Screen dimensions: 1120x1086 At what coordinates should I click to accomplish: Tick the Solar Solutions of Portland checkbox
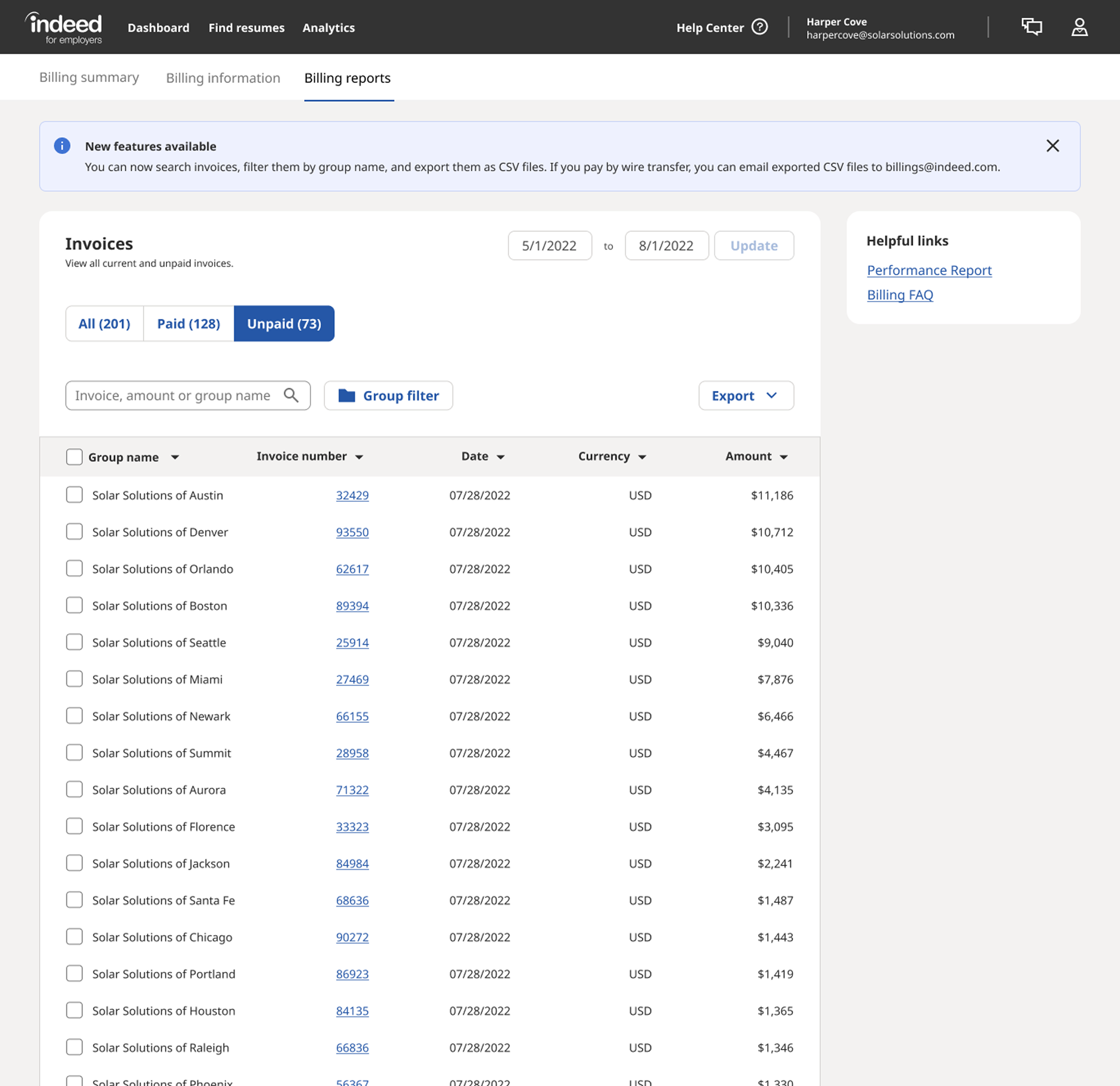pyautogui.click(x=74, y=974)
